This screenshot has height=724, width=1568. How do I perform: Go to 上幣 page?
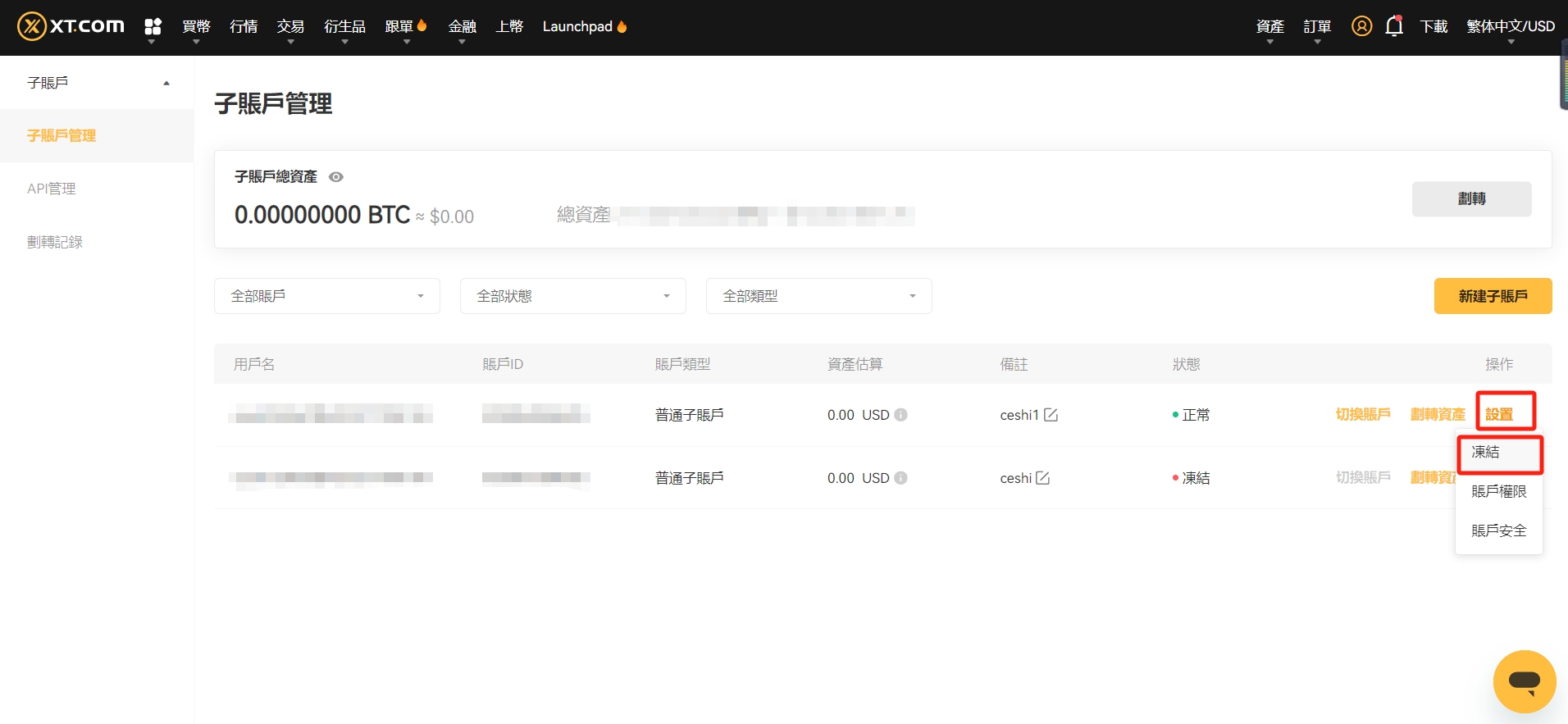(x=509, y=26)
